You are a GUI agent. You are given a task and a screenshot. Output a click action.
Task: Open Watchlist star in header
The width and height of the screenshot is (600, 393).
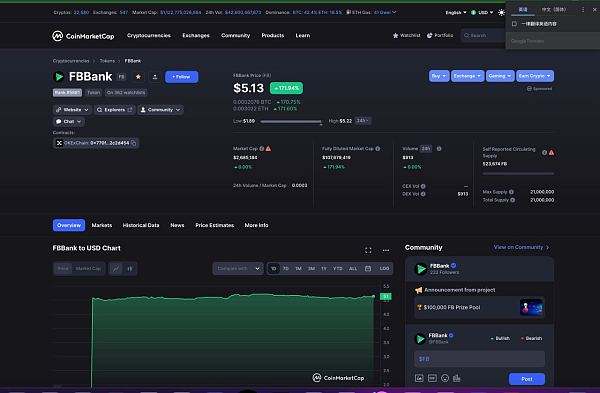click(x=406, y=35)
